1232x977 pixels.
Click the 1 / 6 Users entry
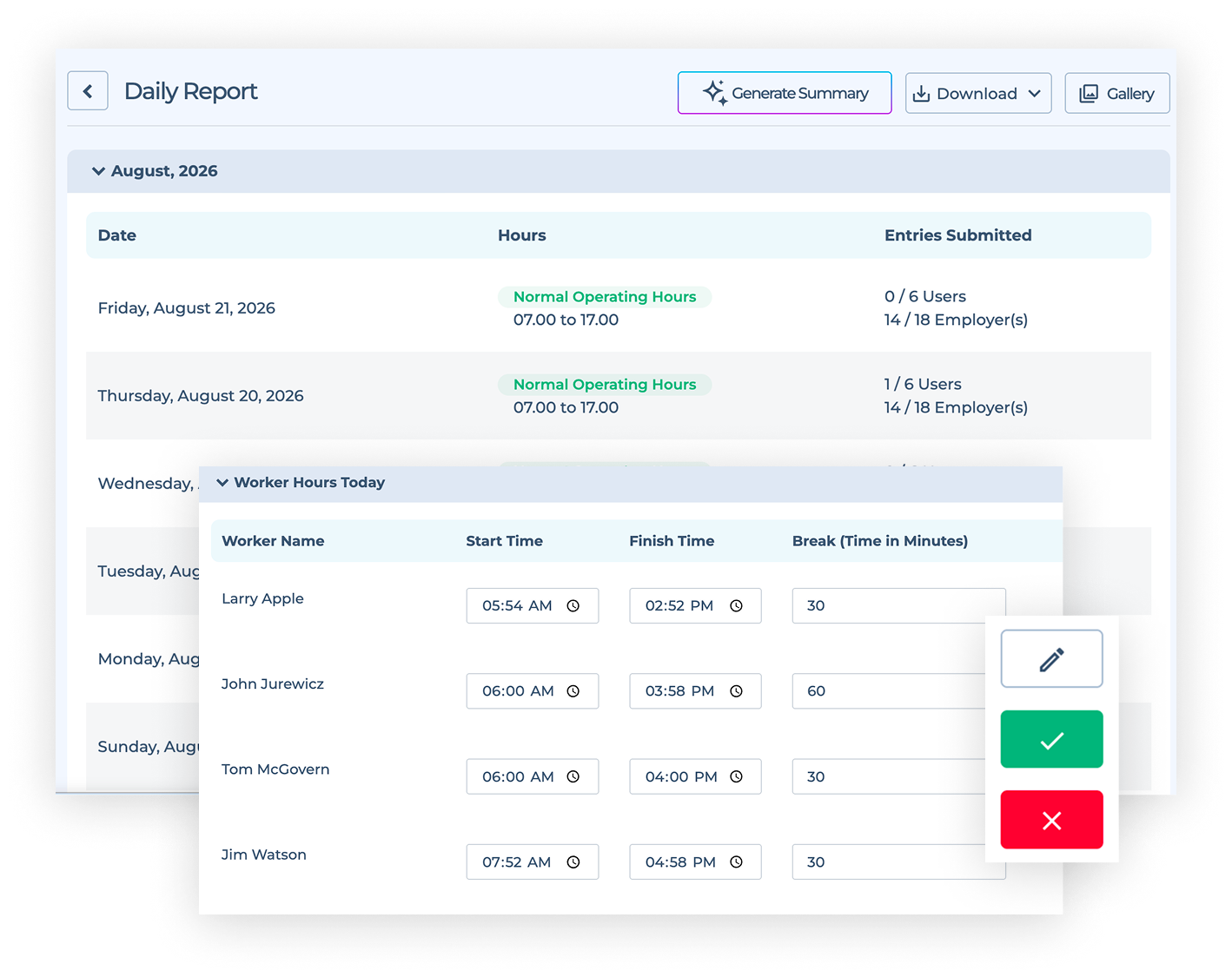coord(923,385)
